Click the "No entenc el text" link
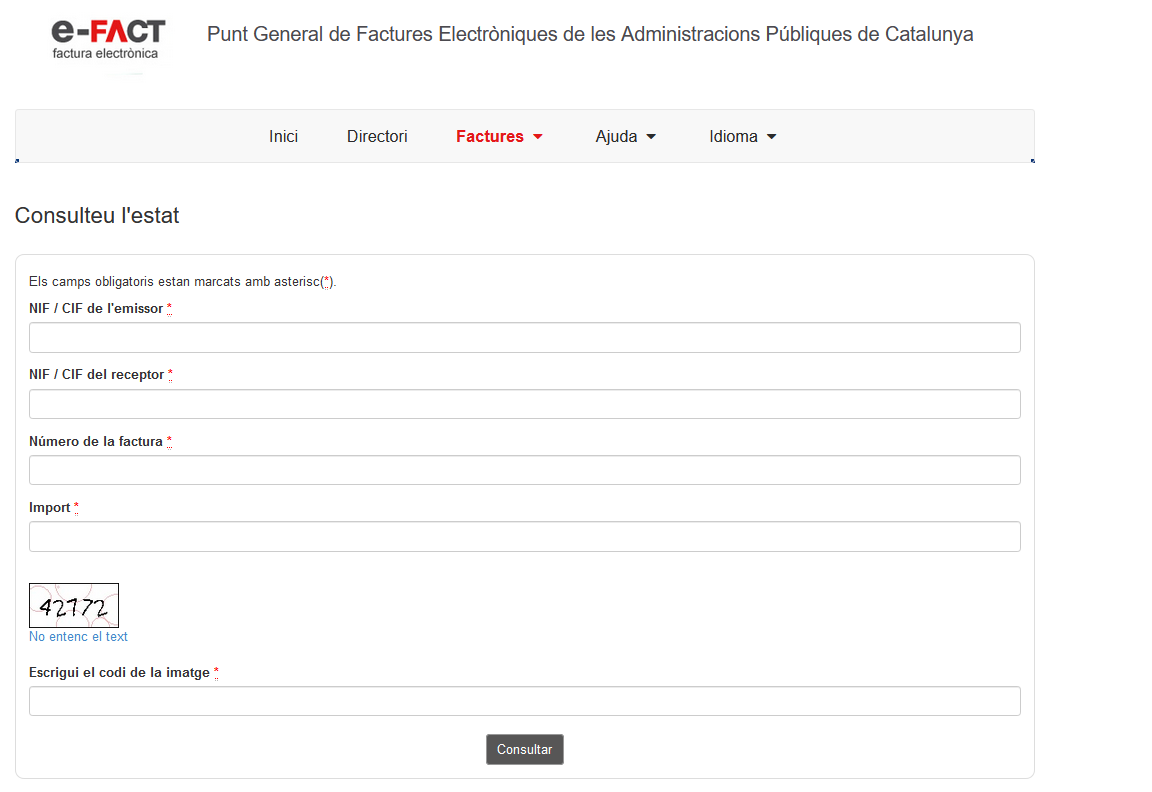 [78, 637]
